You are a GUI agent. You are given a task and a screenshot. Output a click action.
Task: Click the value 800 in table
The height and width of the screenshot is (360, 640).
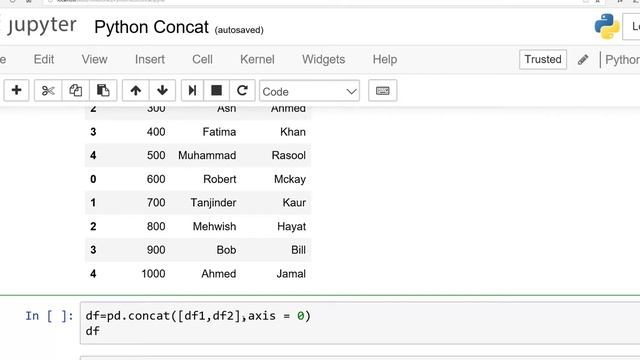156,227
